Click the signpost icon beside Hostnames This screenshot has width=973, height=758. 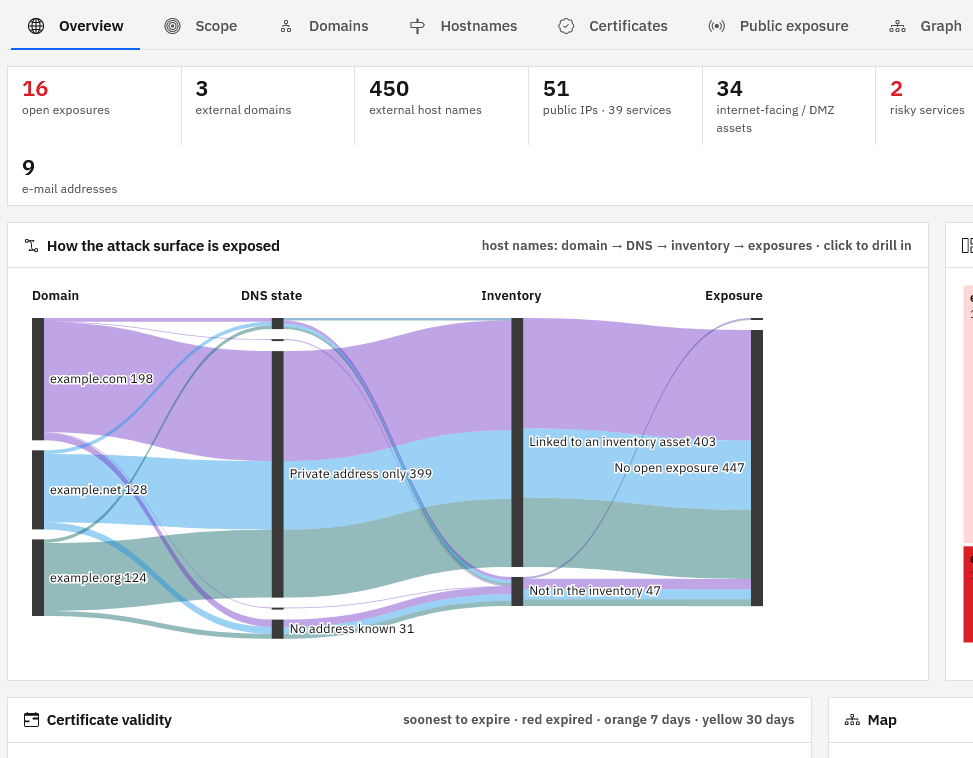418,26
